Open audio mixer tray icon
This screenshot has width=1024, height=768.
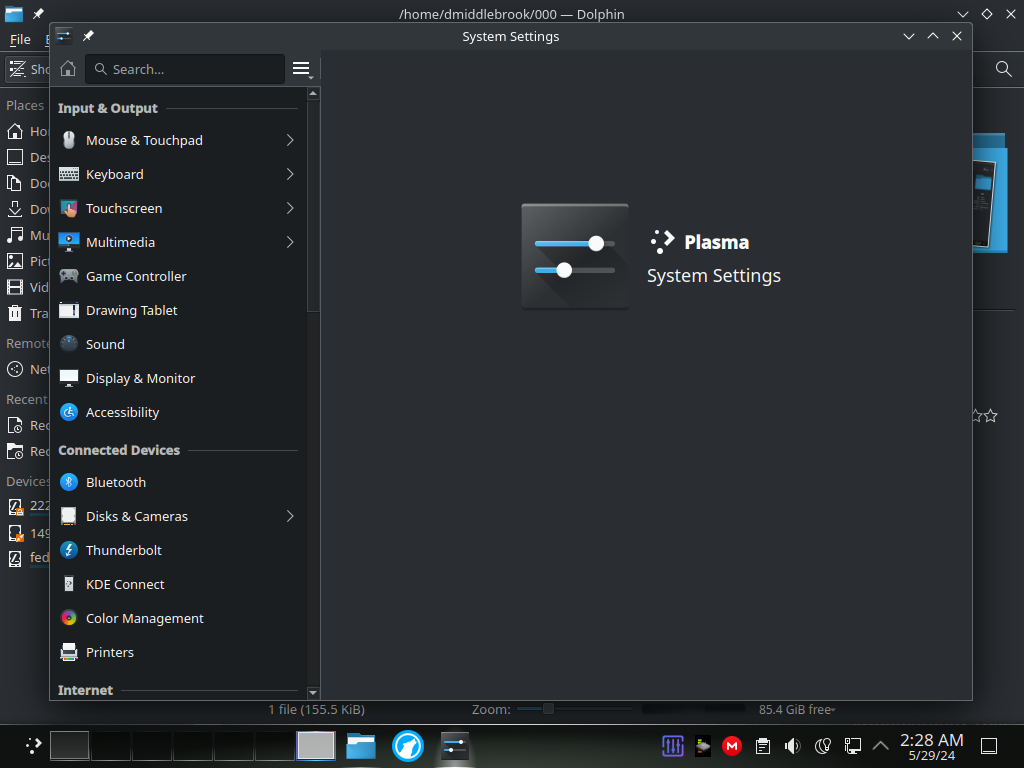coord(673,746)
